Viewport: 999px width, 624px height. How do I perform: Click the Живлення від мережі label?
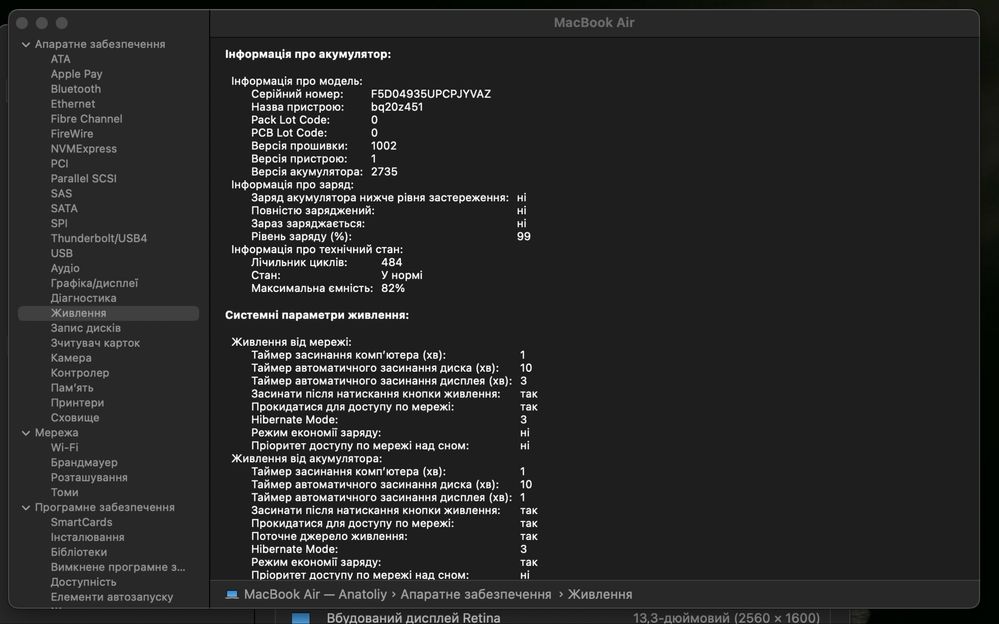pyautogui.click(x=291, y=342)
